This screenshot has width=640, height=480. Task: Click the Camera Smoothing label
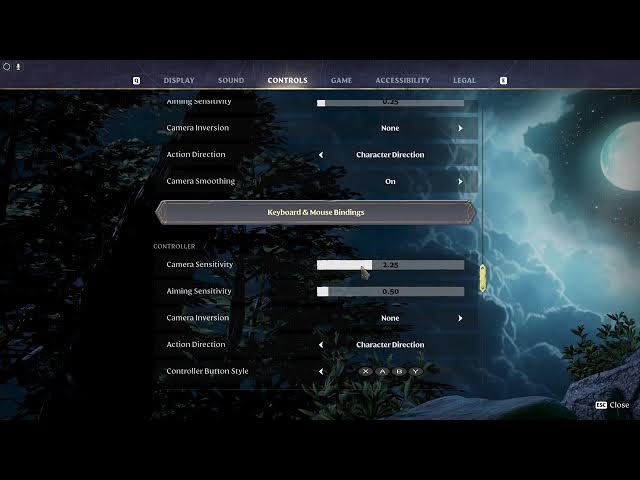[201, 181]
